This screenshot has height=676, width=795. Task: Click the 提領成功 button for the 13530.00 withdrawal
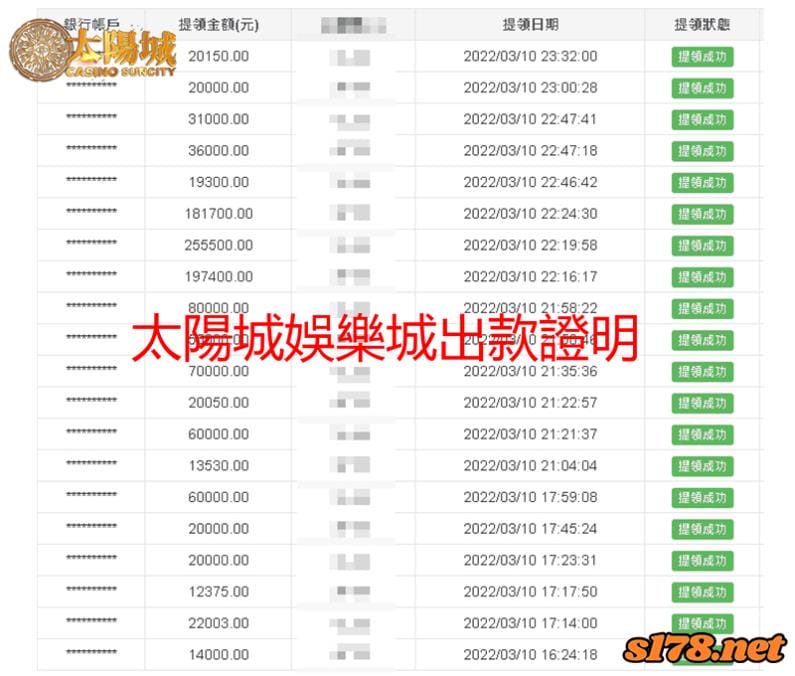point(702,466)
